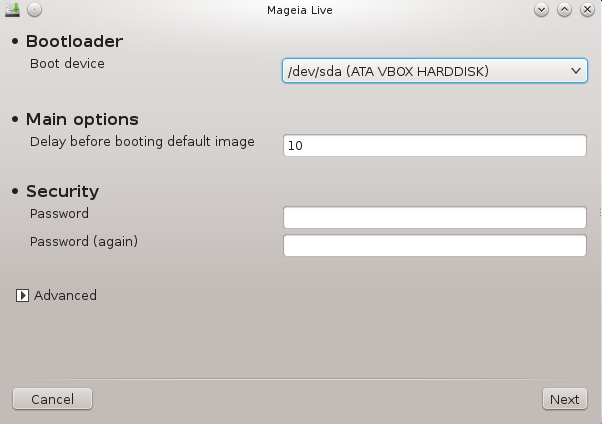602x424 pixels.
Task: Open the Boot device combo box showing /dev/sda
Action: 435,71
